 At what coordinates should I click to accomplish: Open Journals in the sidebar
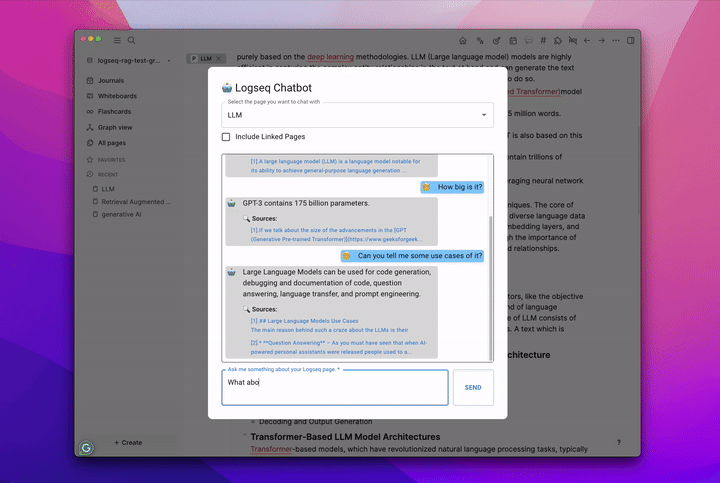point(111,80)
